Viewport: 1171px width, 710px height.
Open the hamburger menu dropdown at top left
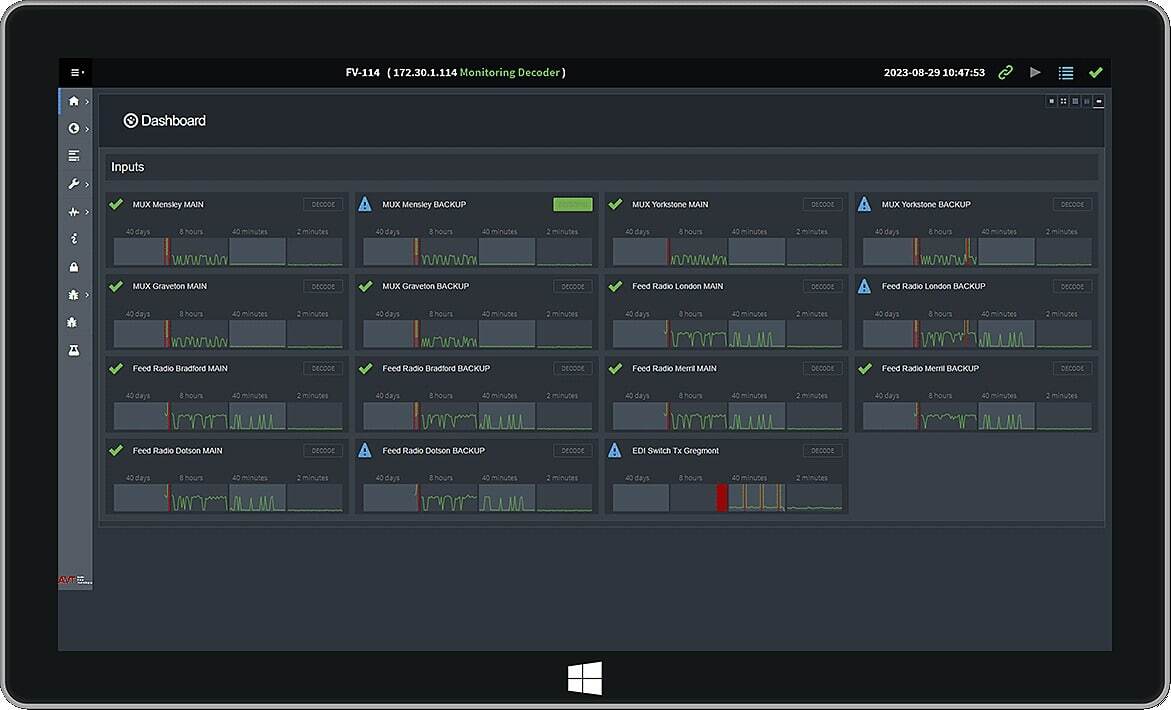click(76, 72)
